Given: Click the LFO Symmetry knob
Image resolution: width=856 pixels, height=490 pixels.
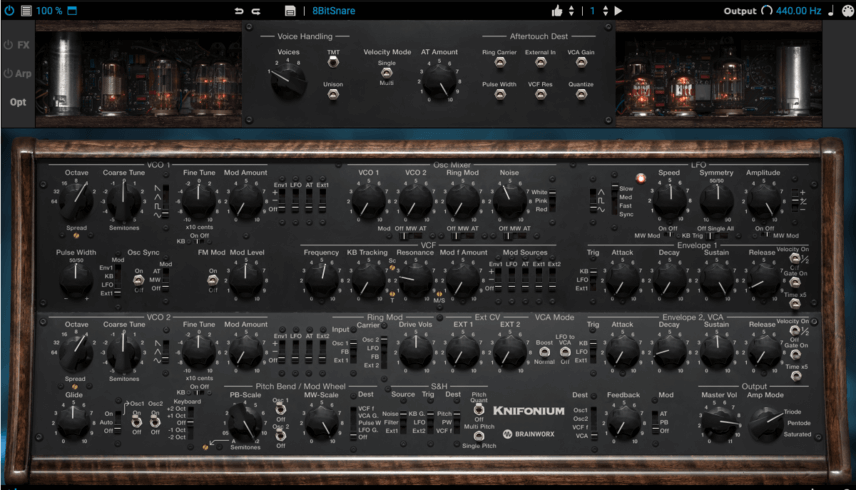Looking at the screenshot, I should point(717,201).
